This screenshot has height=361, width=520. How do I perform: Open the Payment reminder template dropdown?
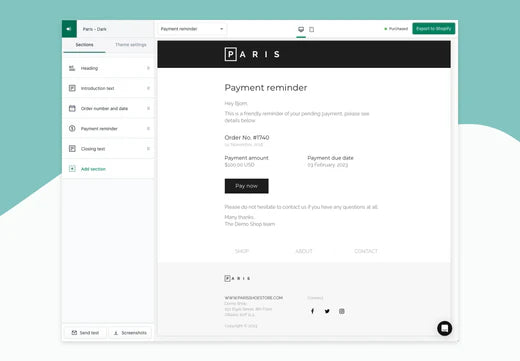point(192,29)
